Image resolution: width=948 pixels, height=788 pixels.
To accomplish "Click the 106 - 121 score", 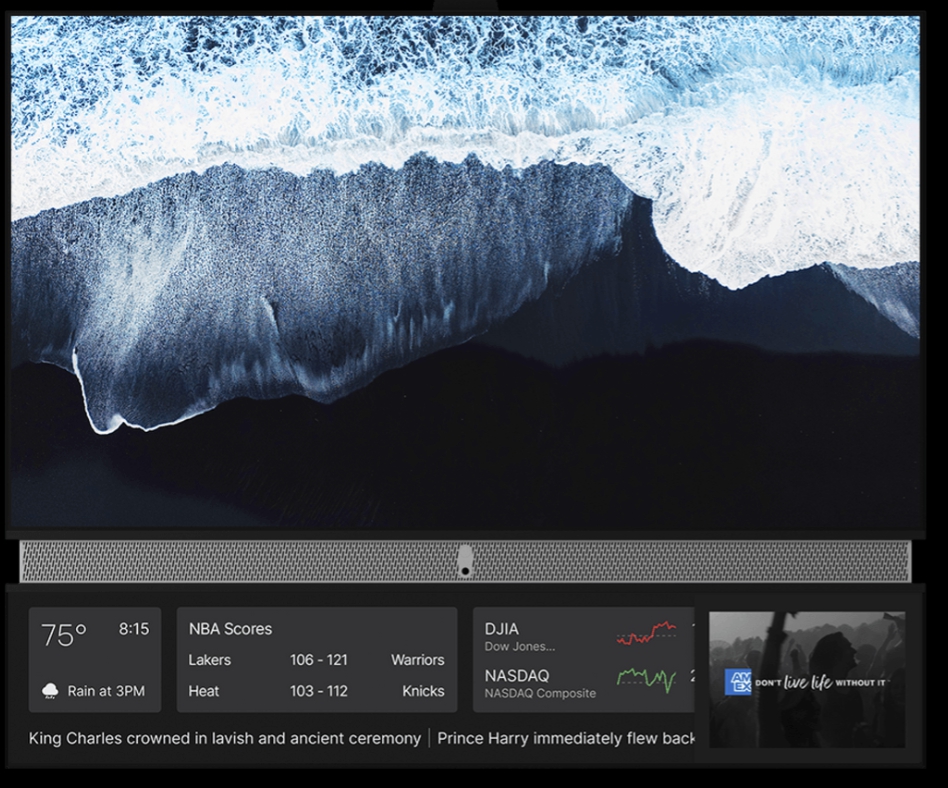I will click(319, 660).
